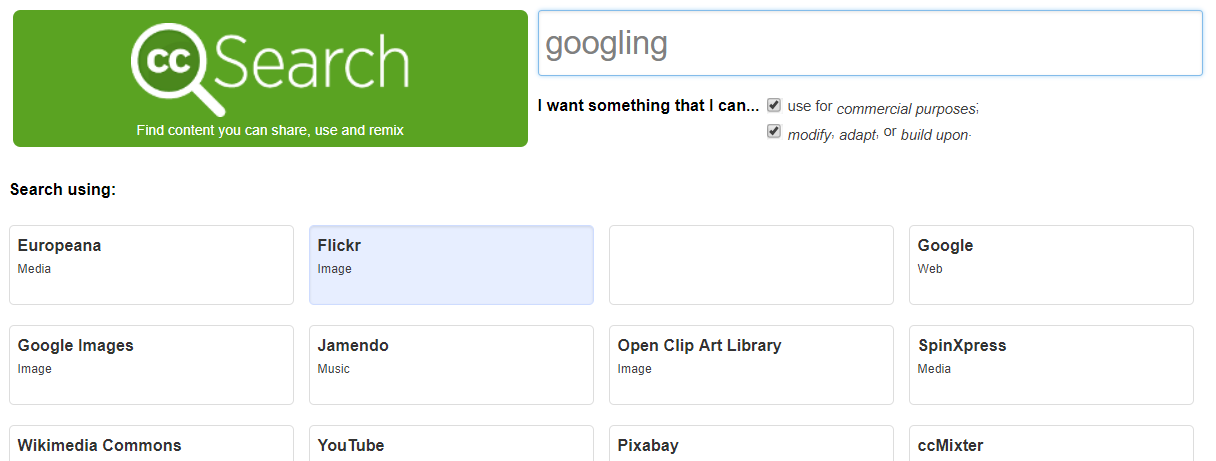Image resolution: width=1216 pixels, height=461 pixels.
Task: Pick ccMixter search tile
Action: pyautogui.click(x=1051, y=444)
